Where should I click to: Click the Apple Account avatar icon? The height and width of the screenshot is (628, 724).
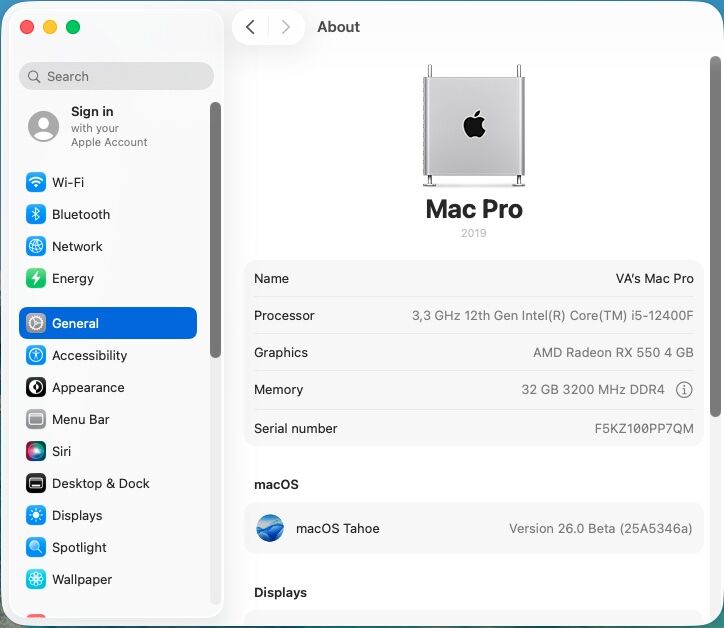point(43,126)
